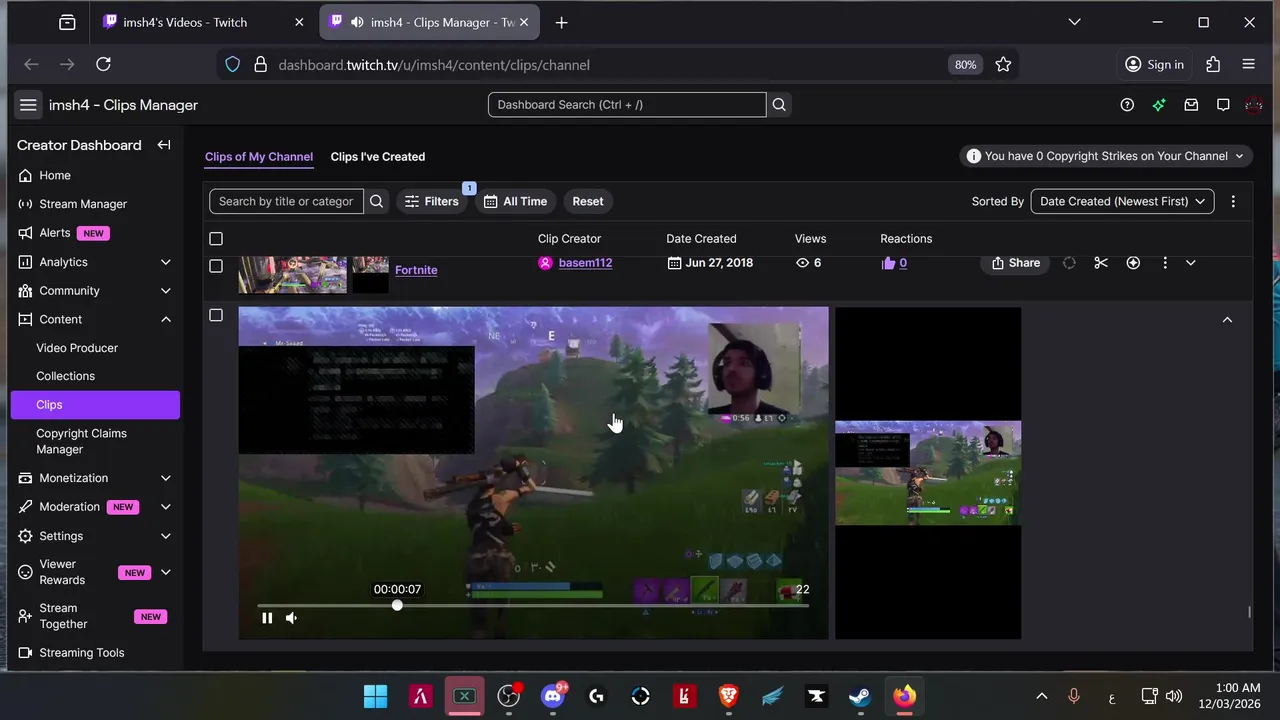Expand the Analytics sidebar section

[166, 262]
